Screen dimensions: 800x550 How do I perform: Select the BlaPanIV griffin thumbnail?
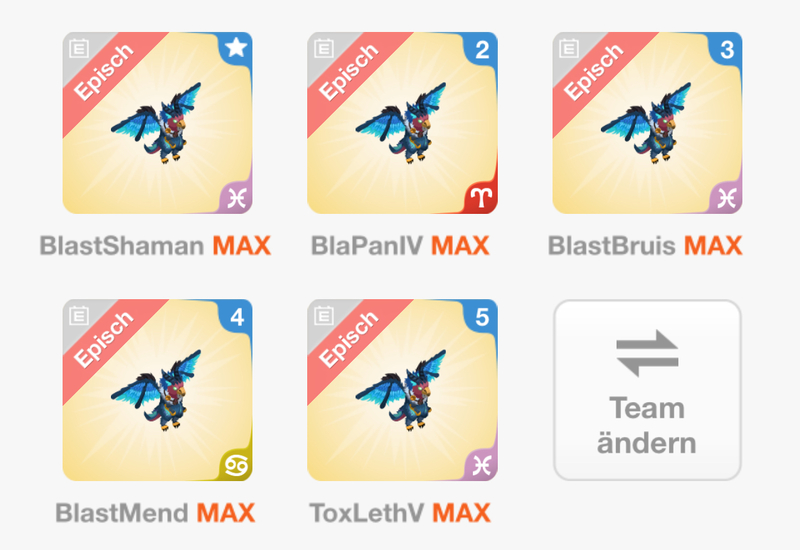click(x=402, y=122)
